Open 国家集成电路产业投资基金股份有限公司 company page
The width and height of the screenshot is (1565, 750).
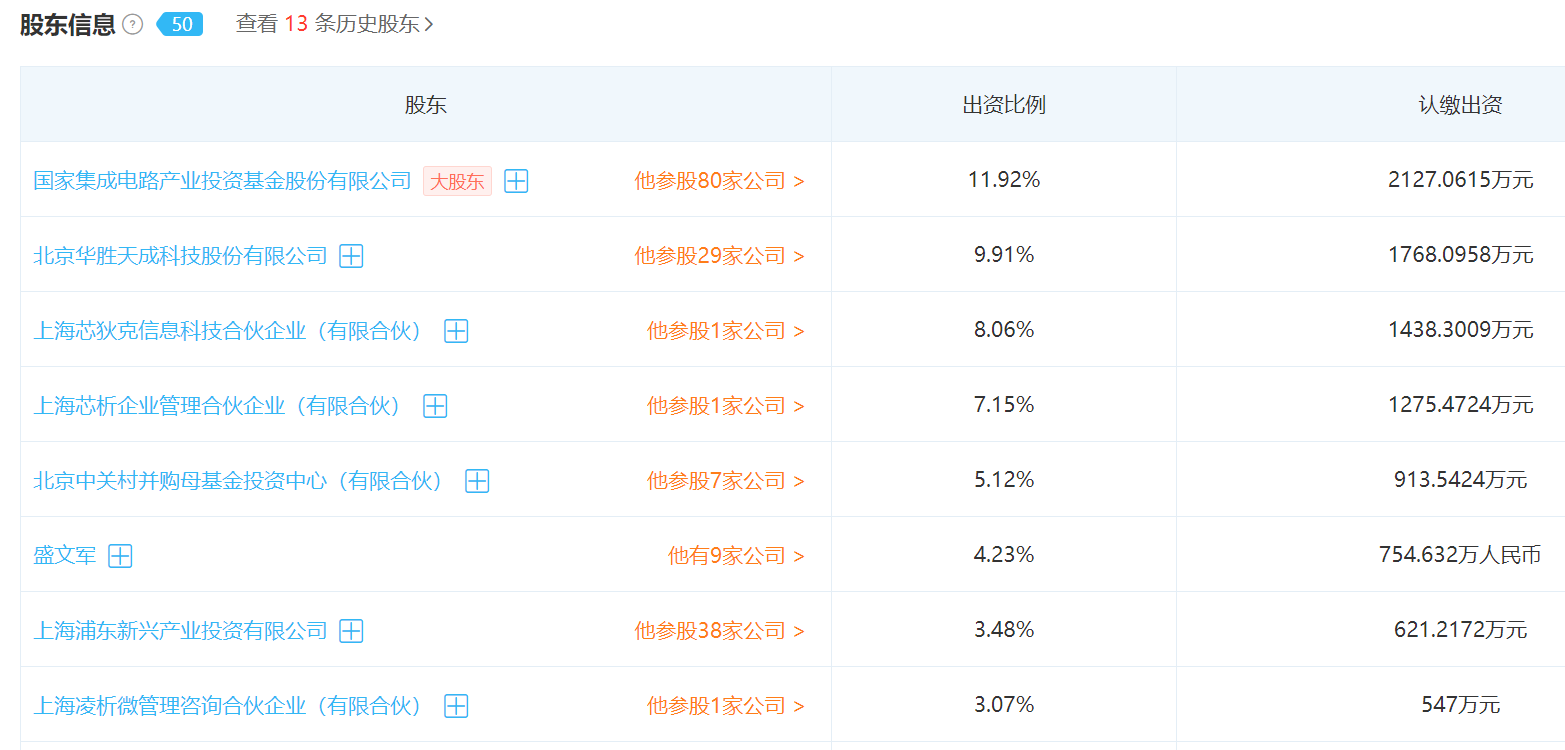[x=222, y=181]
